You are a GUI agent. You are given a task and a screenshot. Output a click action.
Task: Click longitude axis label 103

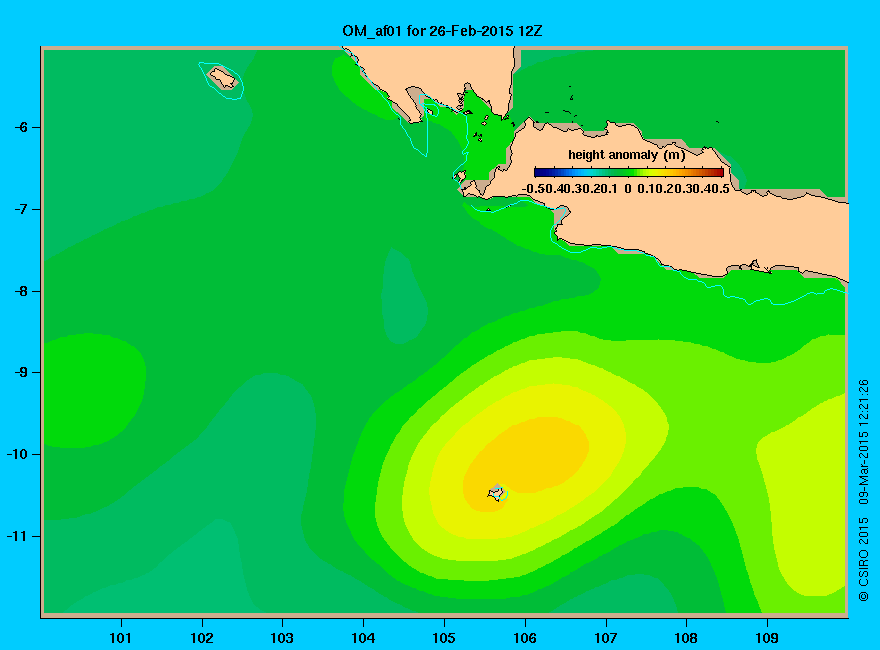tap(282, 638)
